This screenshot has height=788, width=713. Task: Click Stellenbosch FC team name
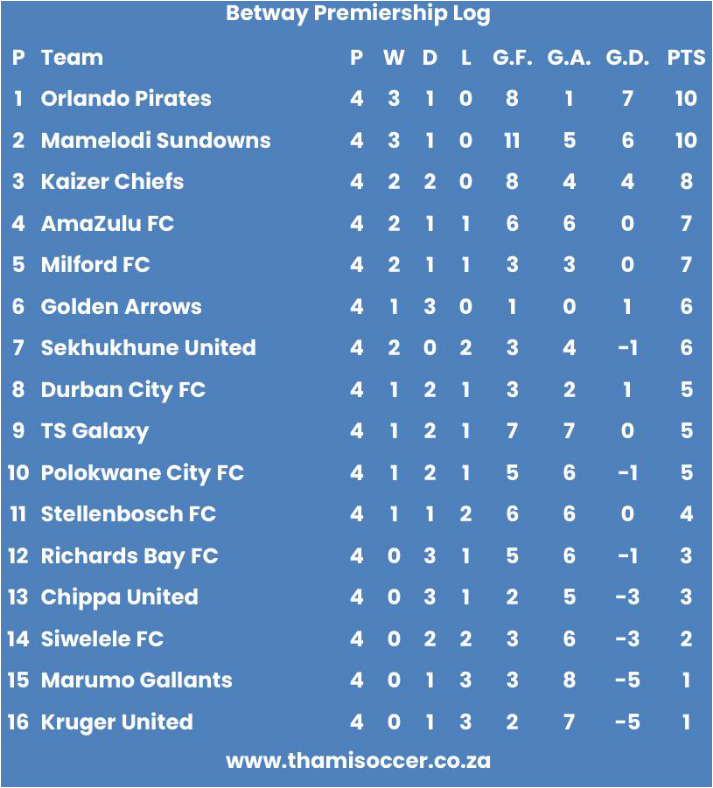[x=129, y=514]
